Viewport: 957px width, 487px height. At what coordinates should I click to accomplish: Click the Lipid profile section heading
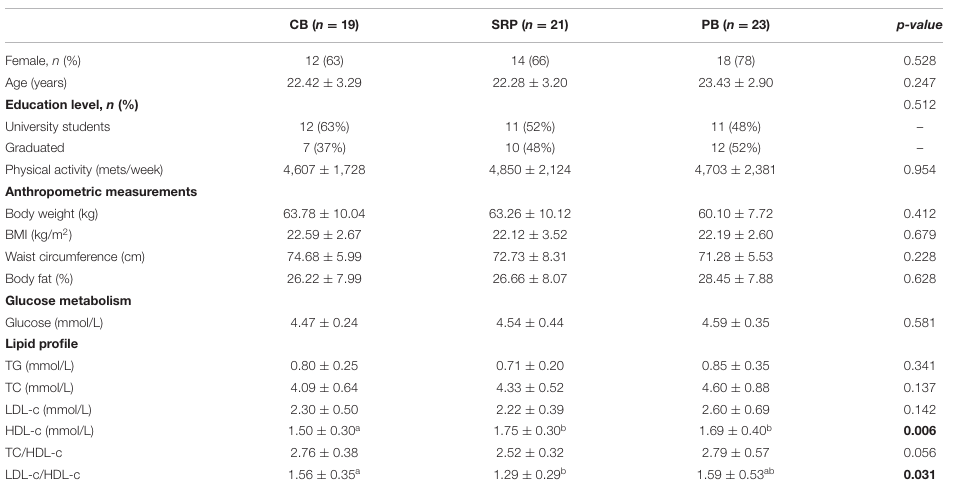tap(41, 343)
